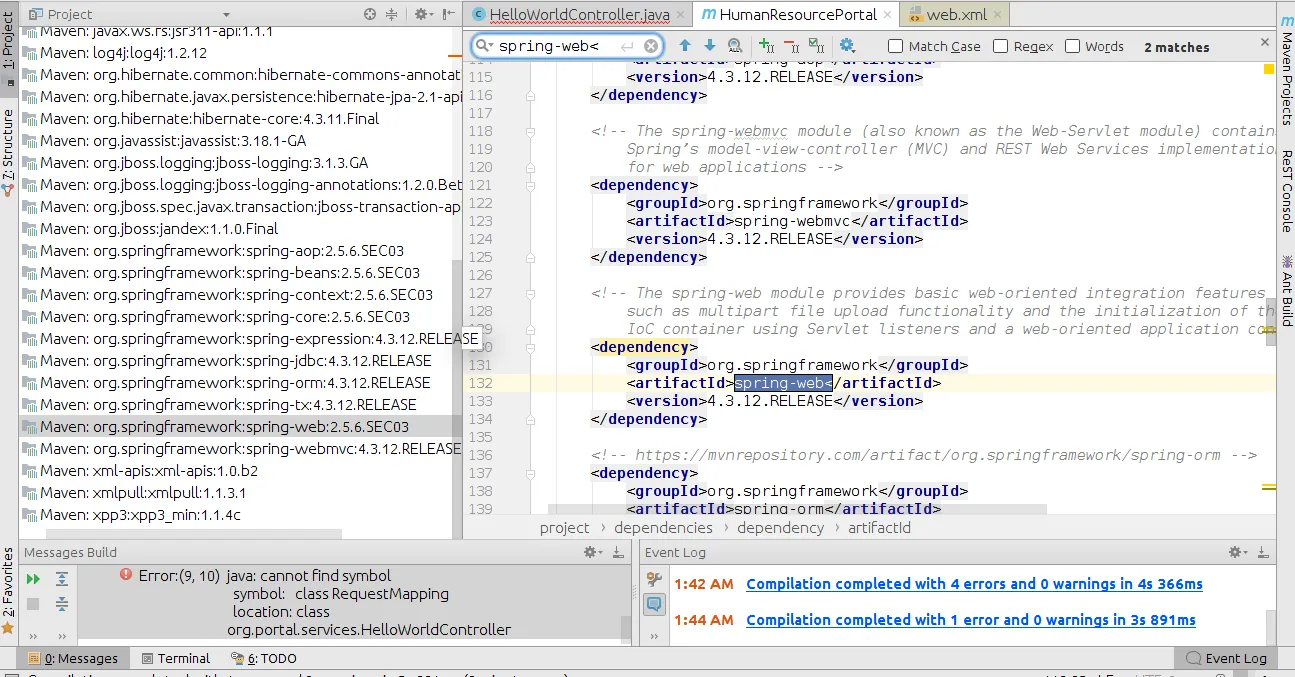
Task: Select Maven log4j:log4j:1.2.12 library
Action: (x=240, y=53)
